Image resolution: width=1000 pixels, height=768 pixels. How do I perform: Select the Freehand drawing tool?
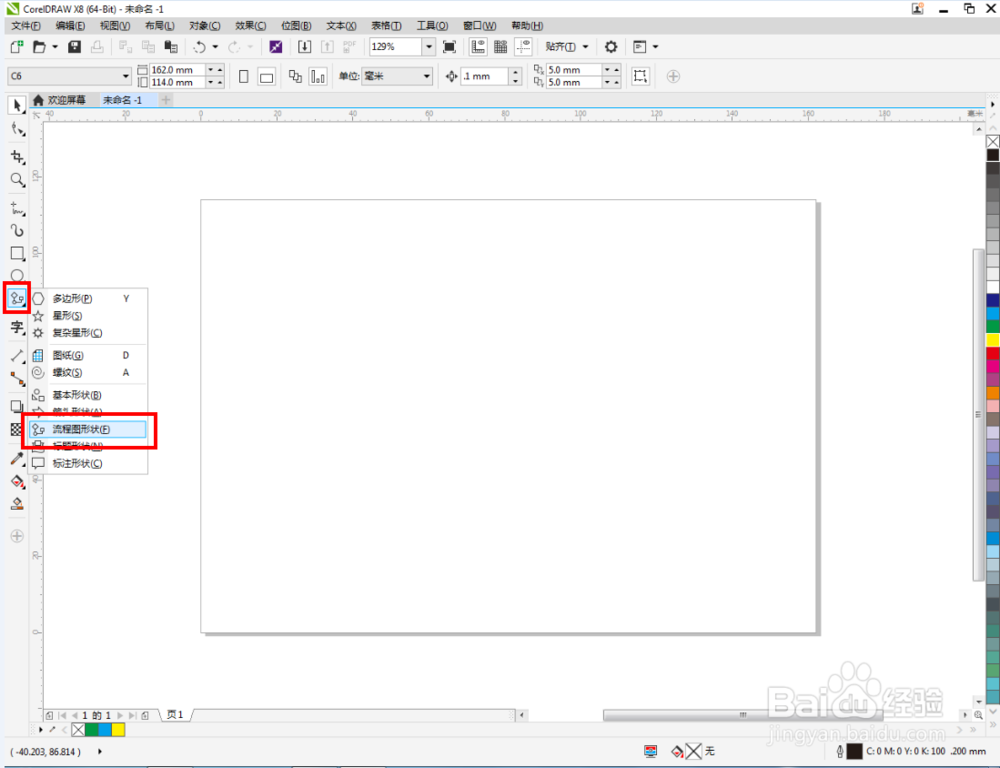coord(18,208)
